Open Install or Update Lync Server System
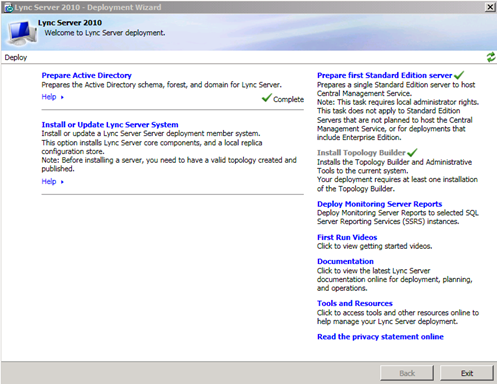The width and height of the screenshot is (497, 384). 110,125
